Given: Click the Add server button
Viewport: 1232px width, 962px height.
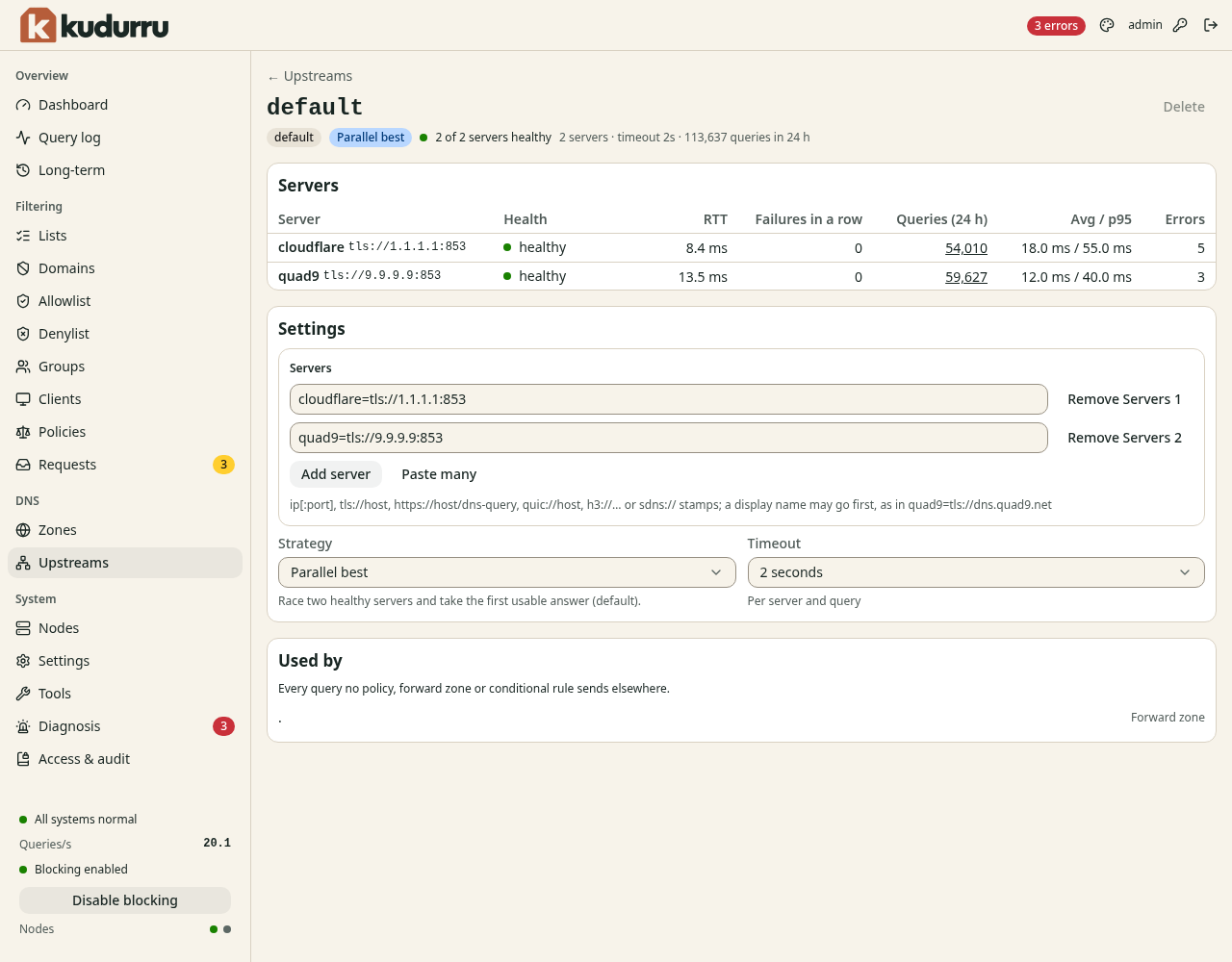Looking at the screenshot, I should click(x=336, y=474).
